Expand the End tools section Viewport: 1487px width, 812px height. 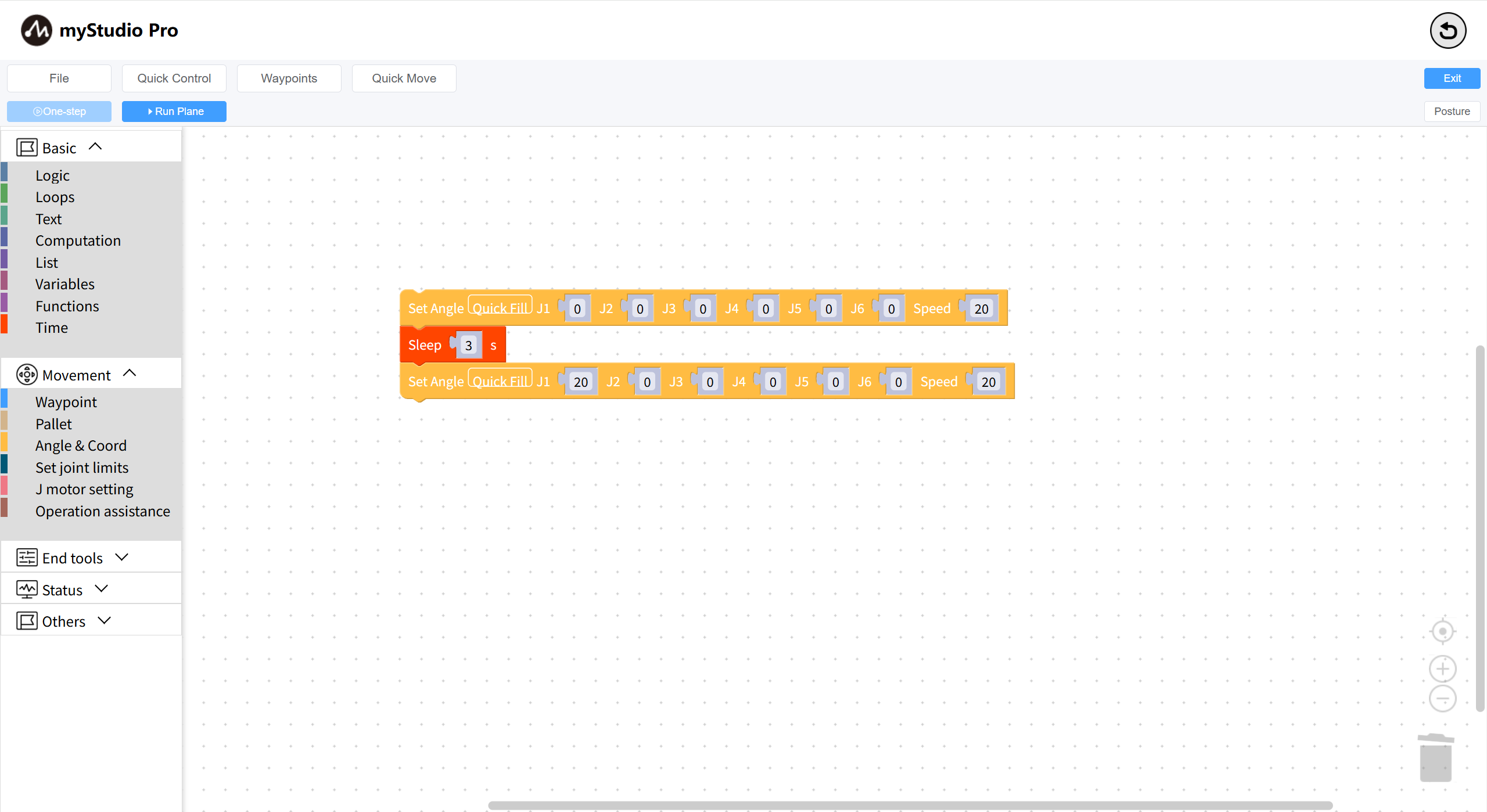[x=121, y=557]
